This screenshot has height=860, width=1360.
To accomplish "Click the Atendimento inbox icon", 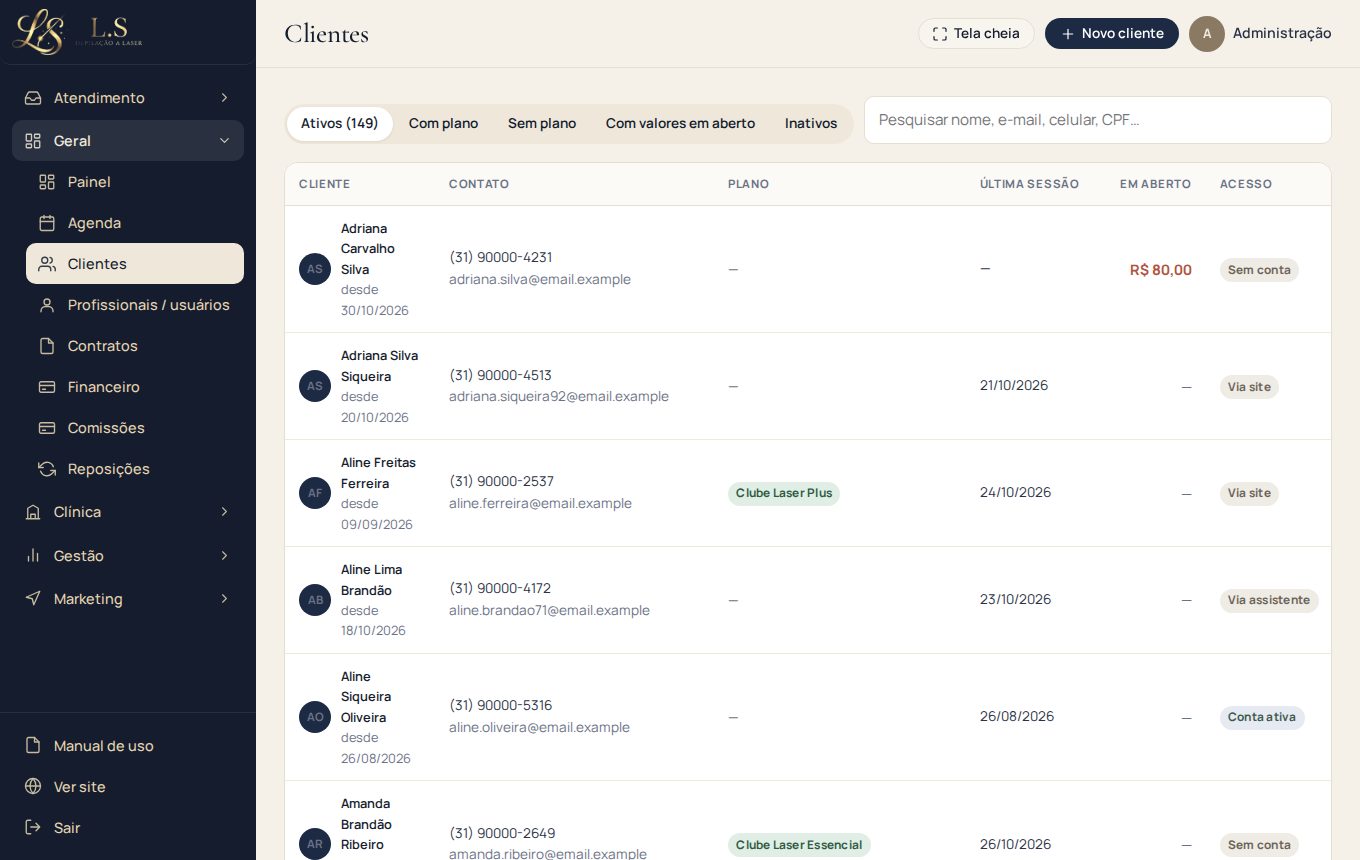I will pos(33,98).
